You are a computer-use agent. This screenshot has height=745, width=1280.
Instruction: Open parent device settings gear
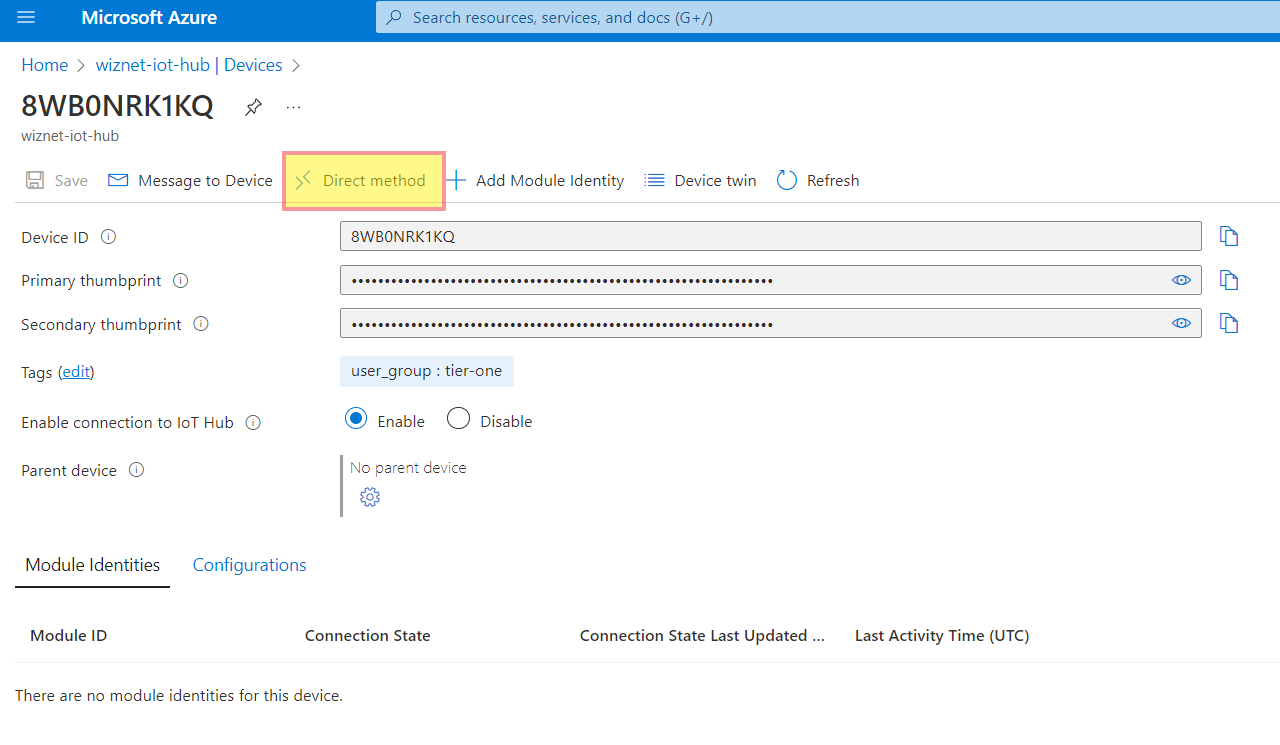[x=369, y=496]
